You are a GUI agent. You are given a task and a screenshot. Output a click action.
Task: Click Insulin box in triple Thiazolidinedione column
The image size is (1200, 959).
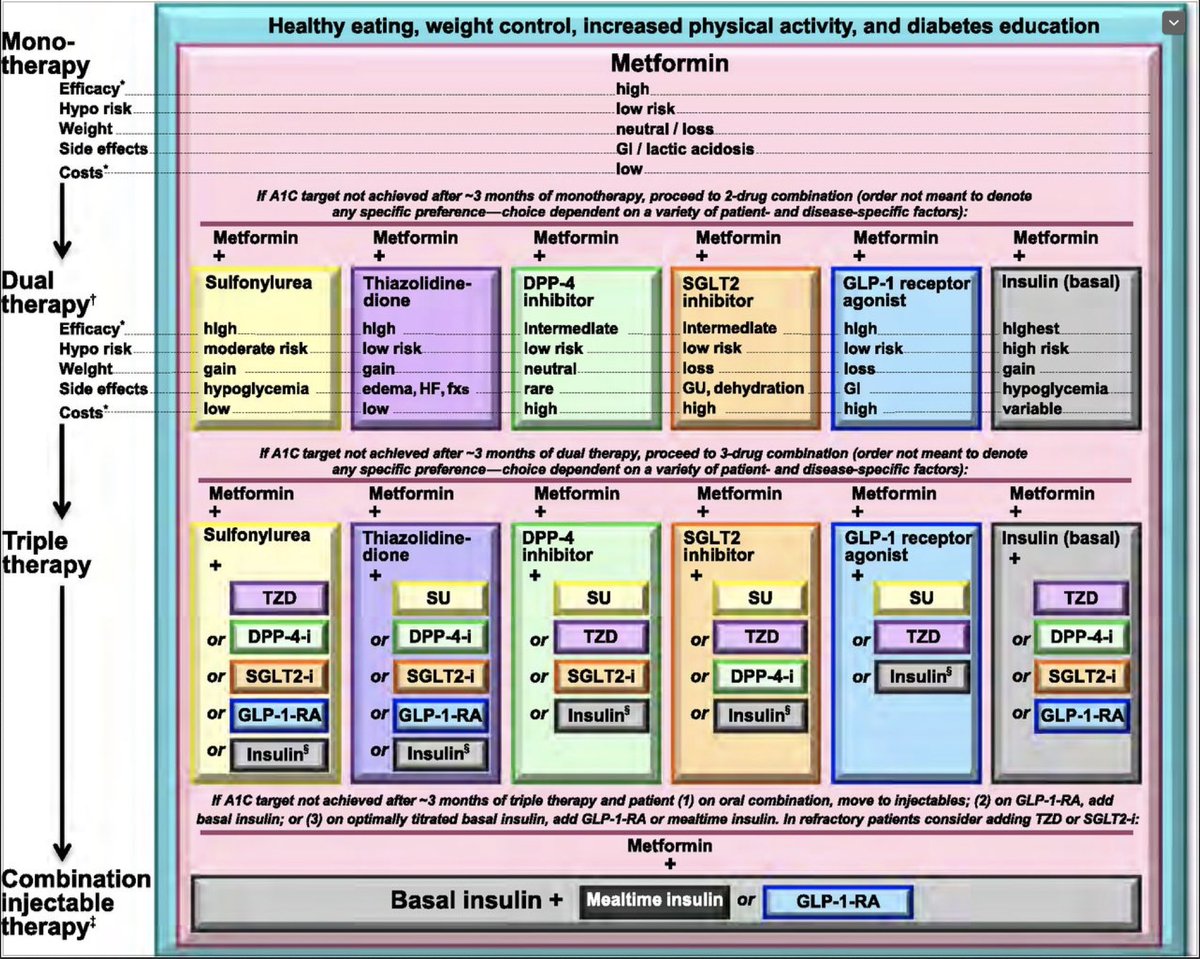(439, 752)
